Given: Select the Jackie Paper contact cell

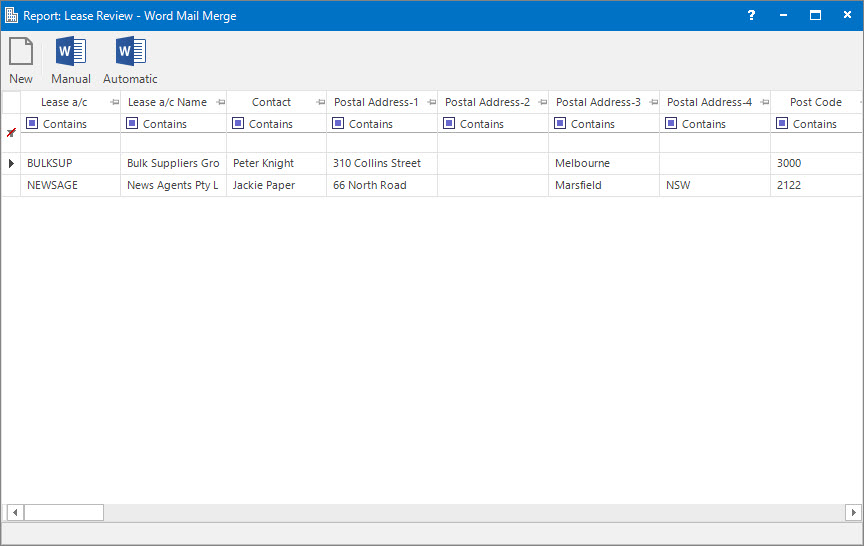Looking at the screenshot, I should [277, 186].
